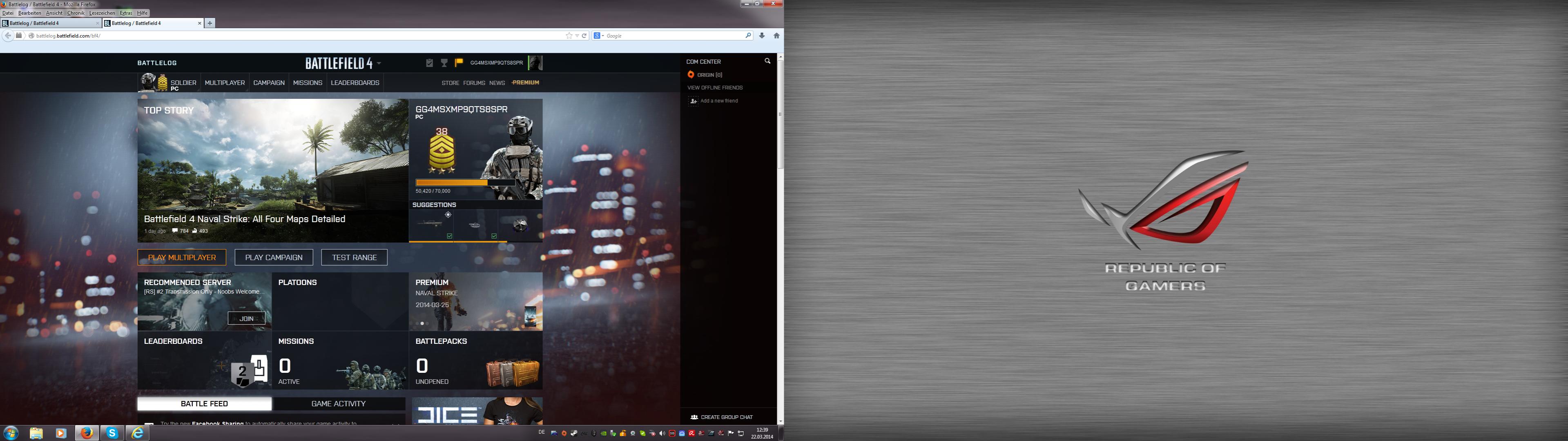Click the Firefox home icon
The width and height of the screenshot is (1568, 441).
click(x=776, y=36)
